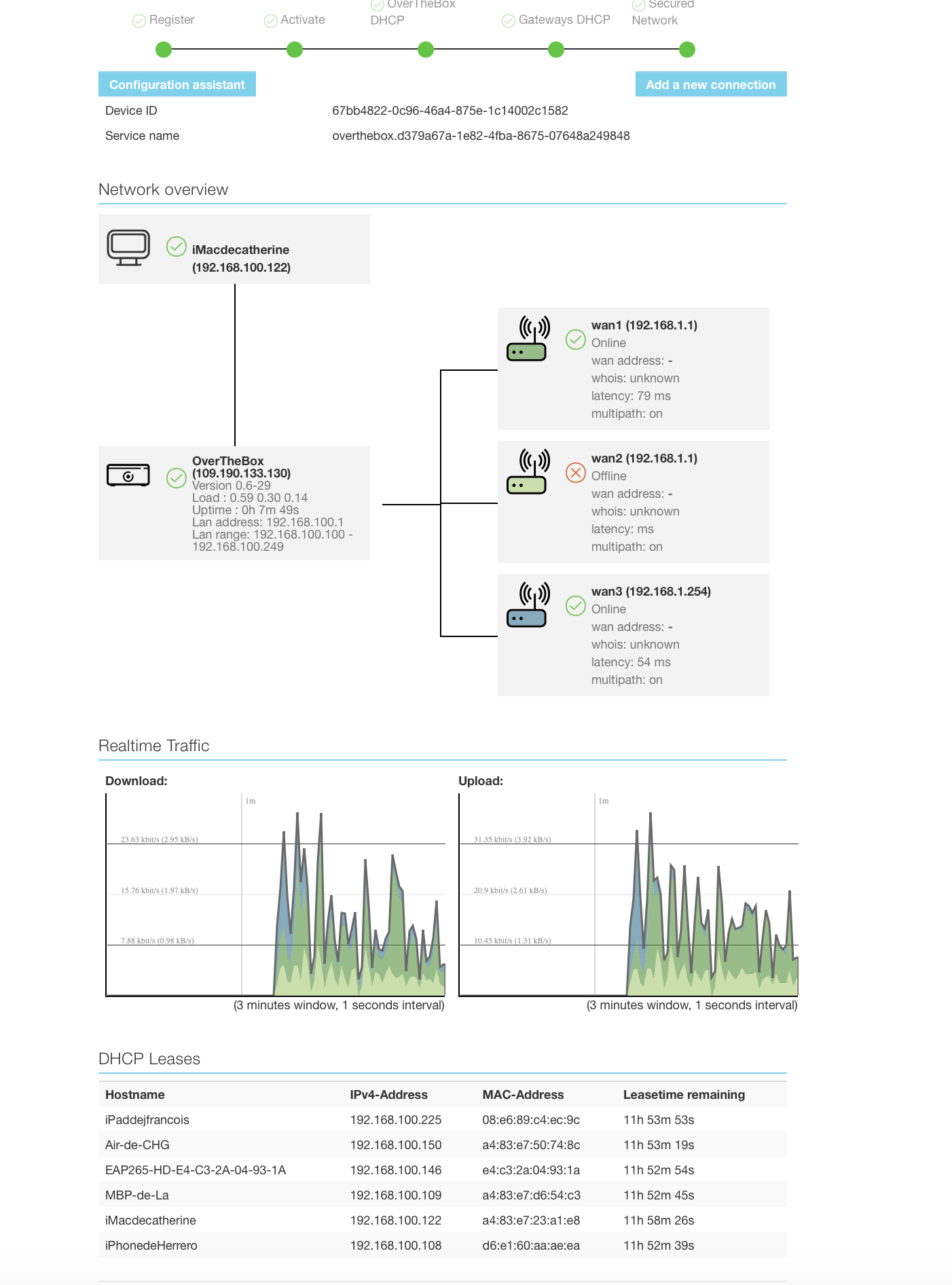Click the OverTheBox green status checkmark
The image size is (952, 1285).
pyautogui.click(x=177, y=478)
